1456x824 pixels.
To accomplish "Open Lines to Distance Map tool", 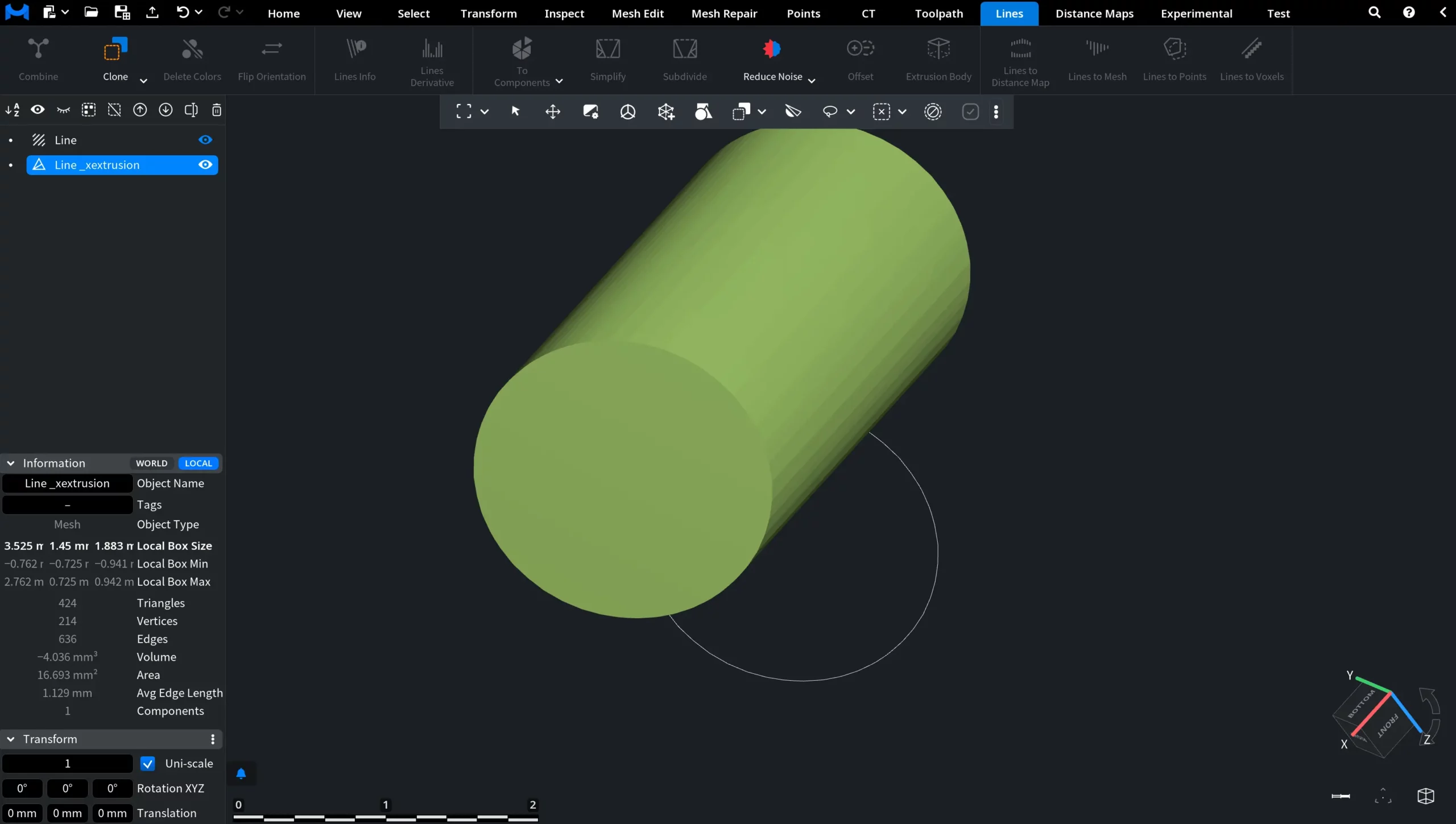I will point(1020,61).
